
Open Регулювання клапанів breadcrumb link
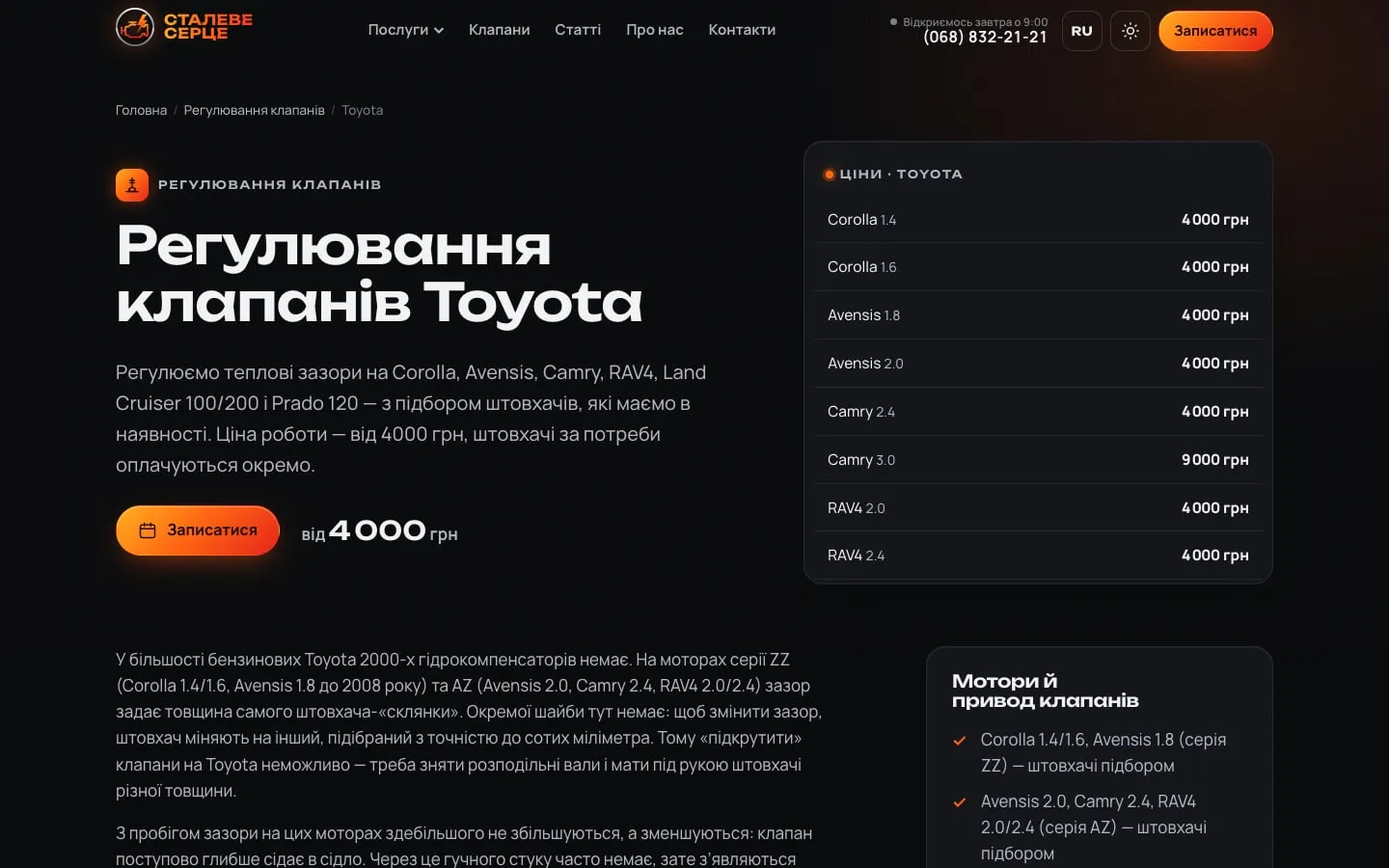coord(255,110)
